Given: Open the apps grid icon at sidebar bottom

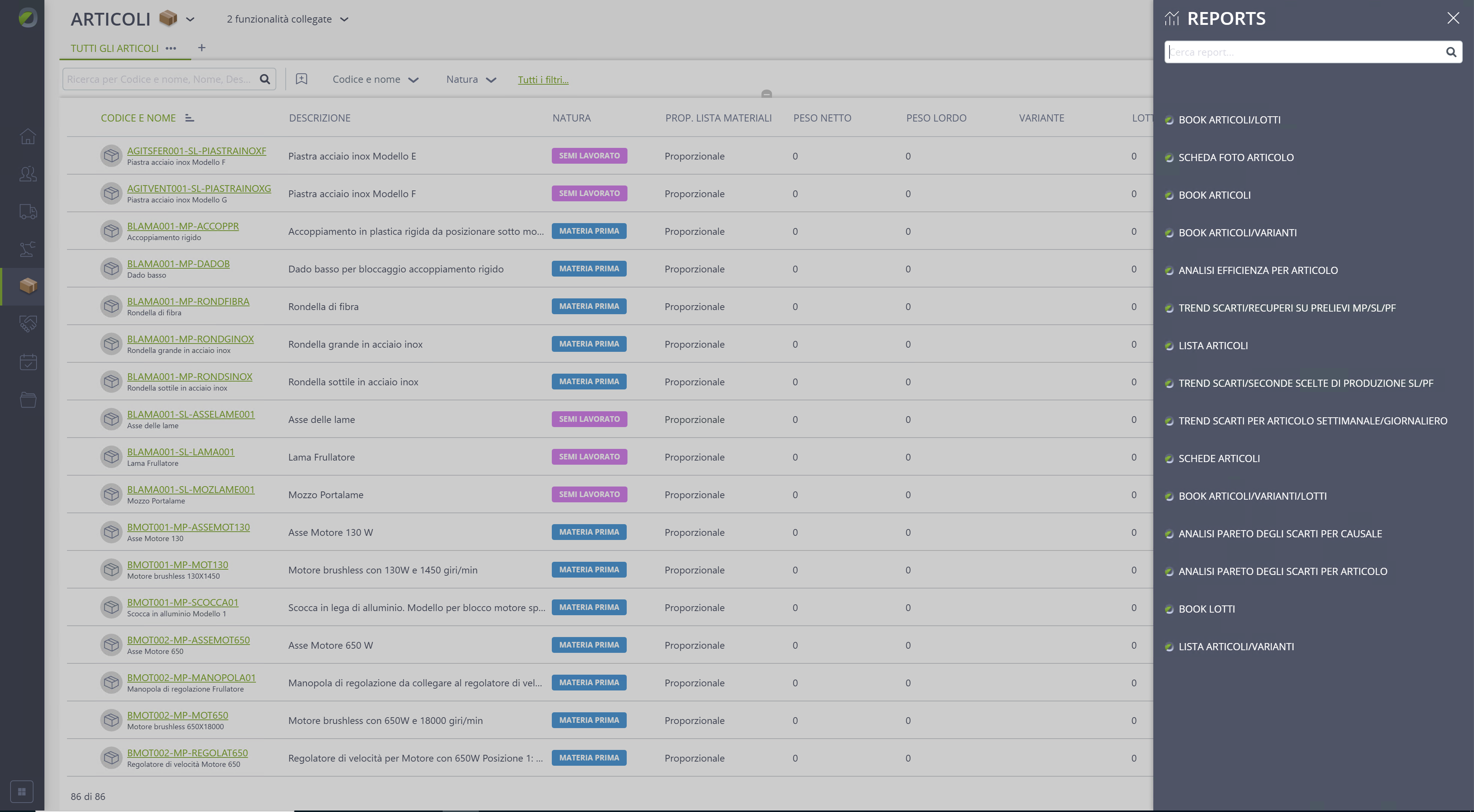Looking at the screenshot, I should click(22, 791).
